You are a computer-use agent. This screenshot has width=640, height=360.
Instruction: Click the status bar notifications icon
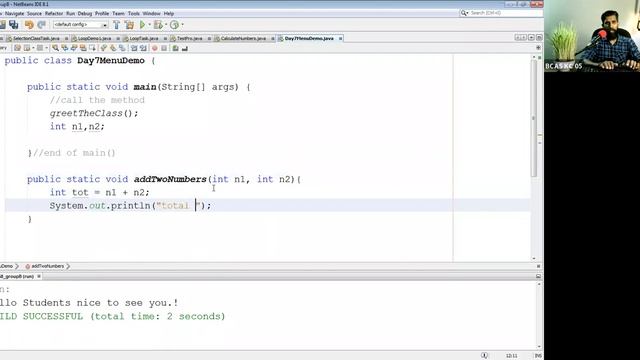tap(484, 356)
